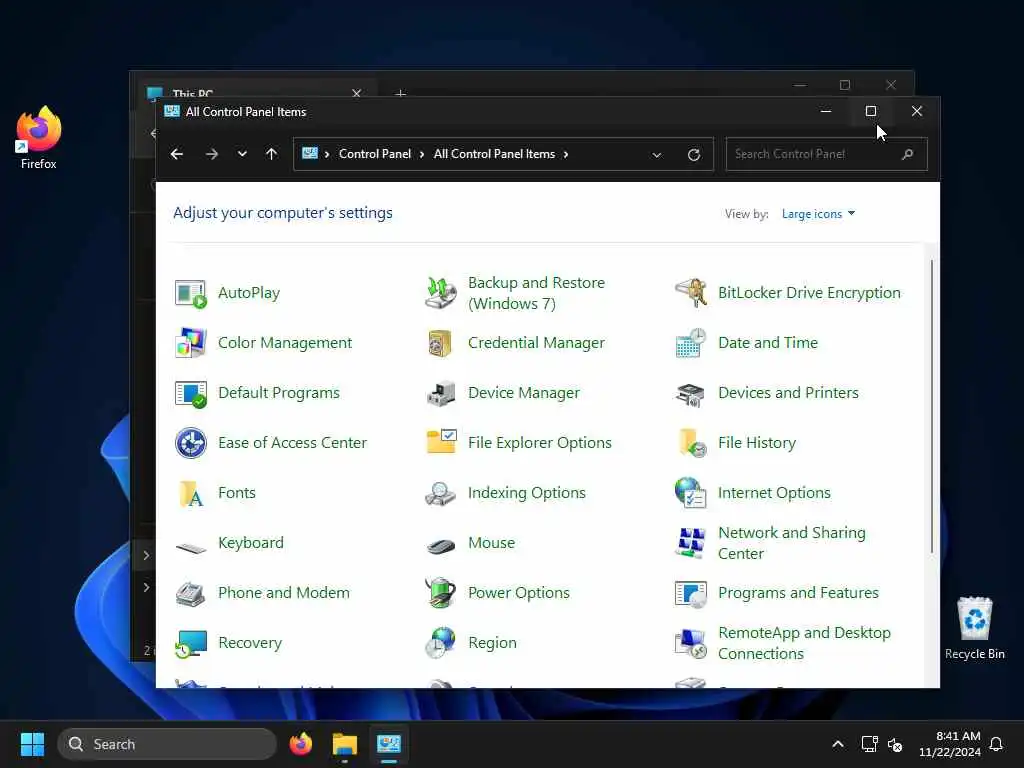The height and width of the screenshot is (768, 1024).
Task: Click the AutoPlay text link
Action: (x=249, y=293)
